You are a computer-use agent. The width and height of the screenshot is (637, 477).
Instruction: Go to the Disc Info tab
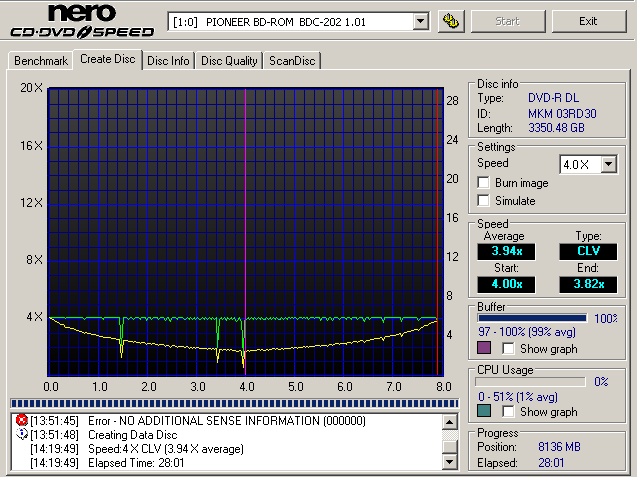click(168, 61)
